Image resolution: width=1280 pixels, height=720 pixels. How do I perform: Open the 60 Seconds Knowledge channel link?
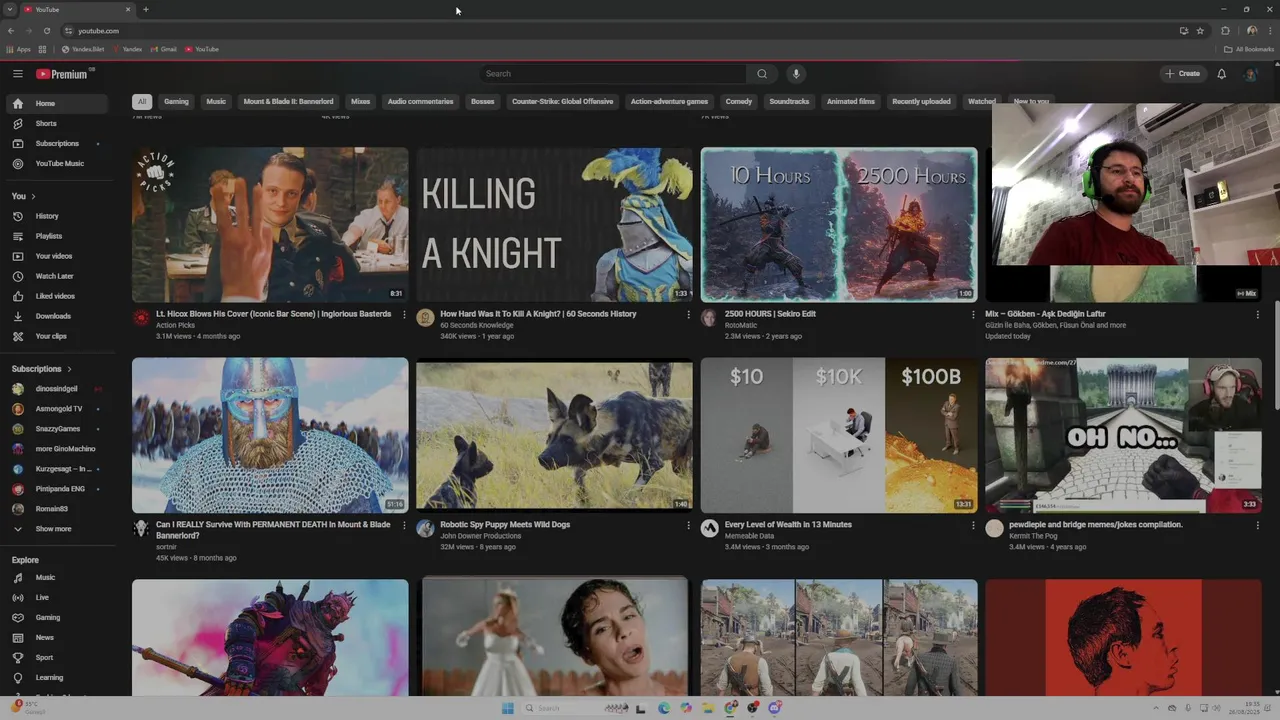pyautogui.click(x=477, y=325)
